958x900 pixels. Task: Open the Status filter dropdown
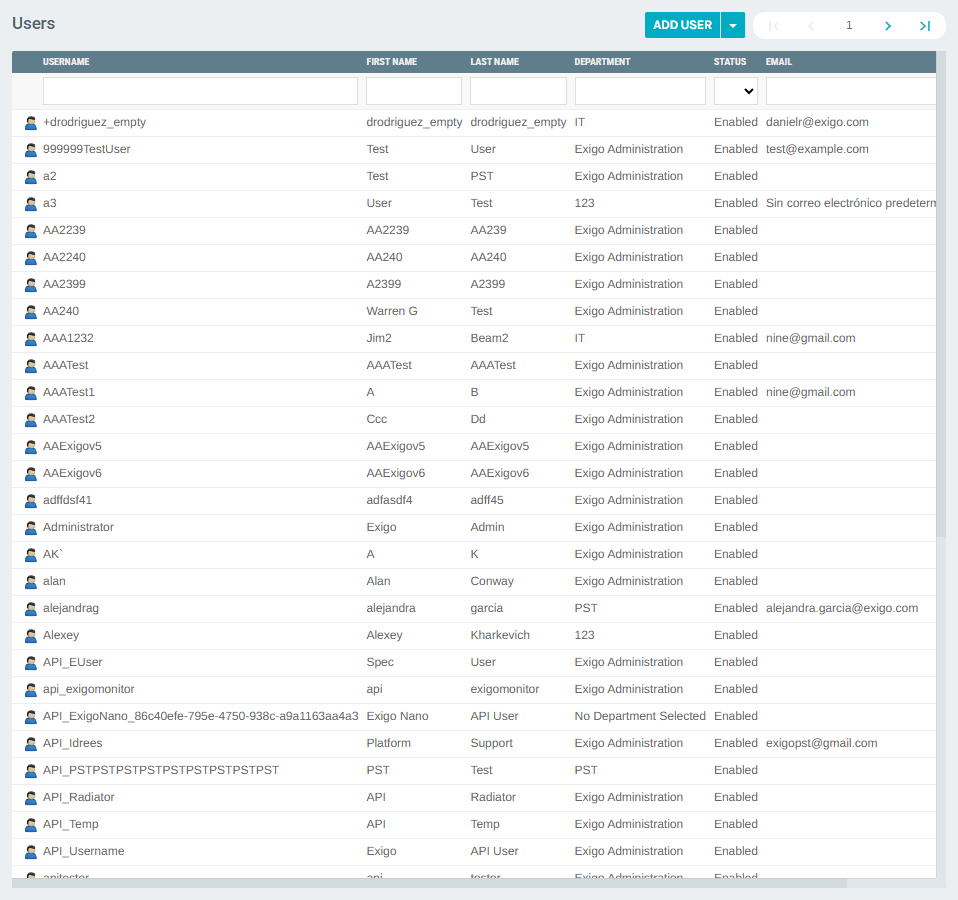click(x=735, y=91)
